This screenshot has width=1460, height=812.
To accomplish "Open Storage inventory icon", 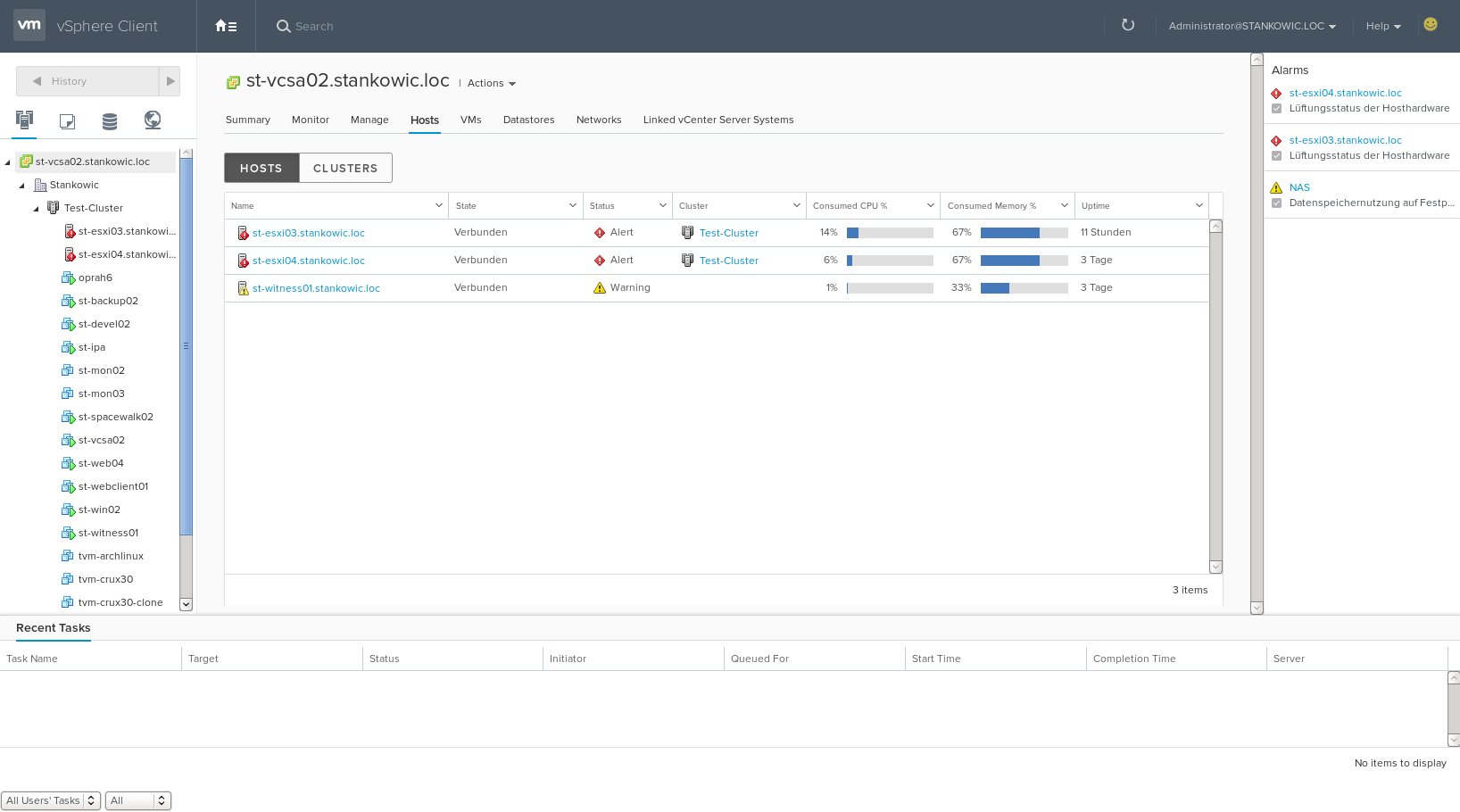I will click(110, 120).
